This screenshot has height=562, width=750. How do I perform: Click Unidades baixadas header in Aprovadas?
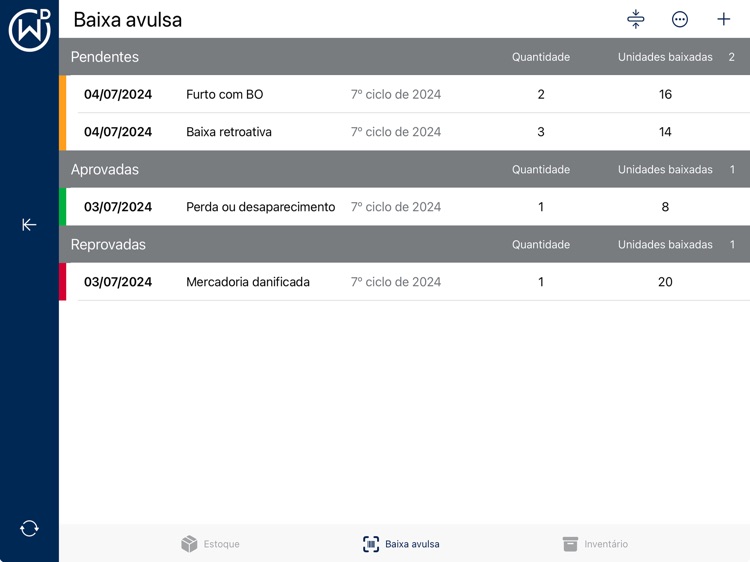(x=665, y=169)
